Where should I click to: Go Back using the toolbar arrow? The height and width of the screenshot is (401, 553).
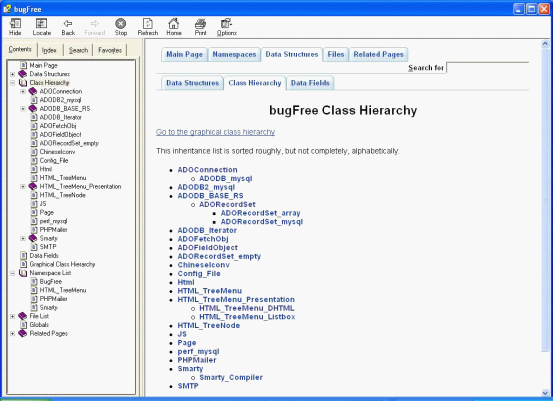pyautogui.click(x=68, y=24)
